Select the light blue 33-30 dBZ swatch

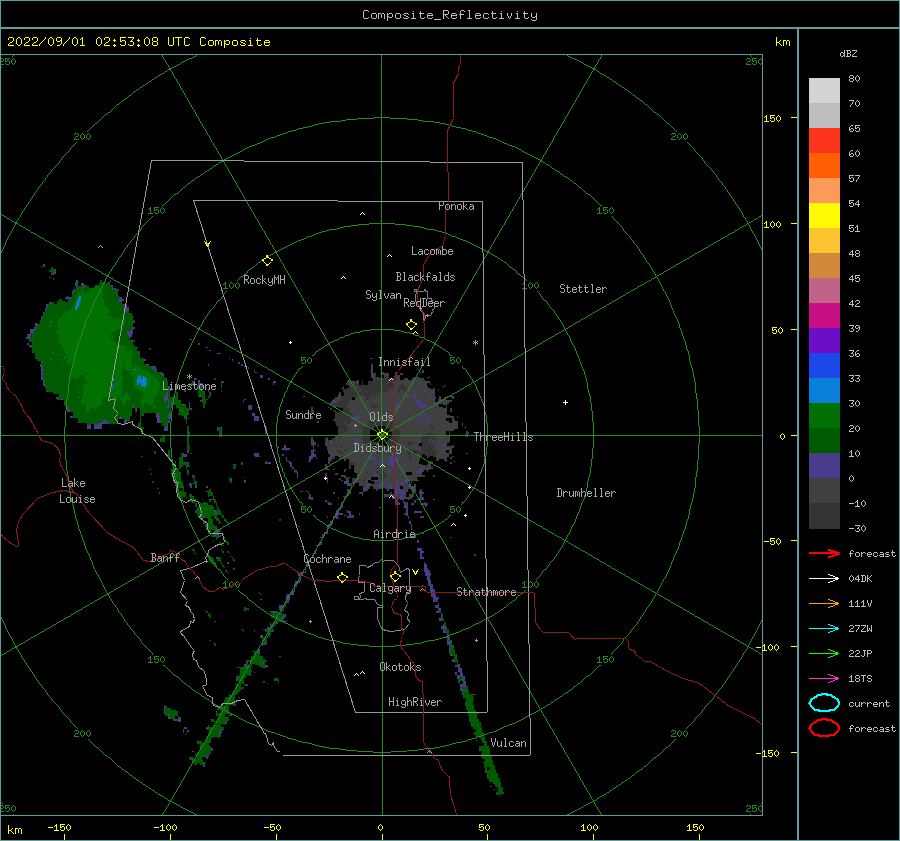click(824, 391)
